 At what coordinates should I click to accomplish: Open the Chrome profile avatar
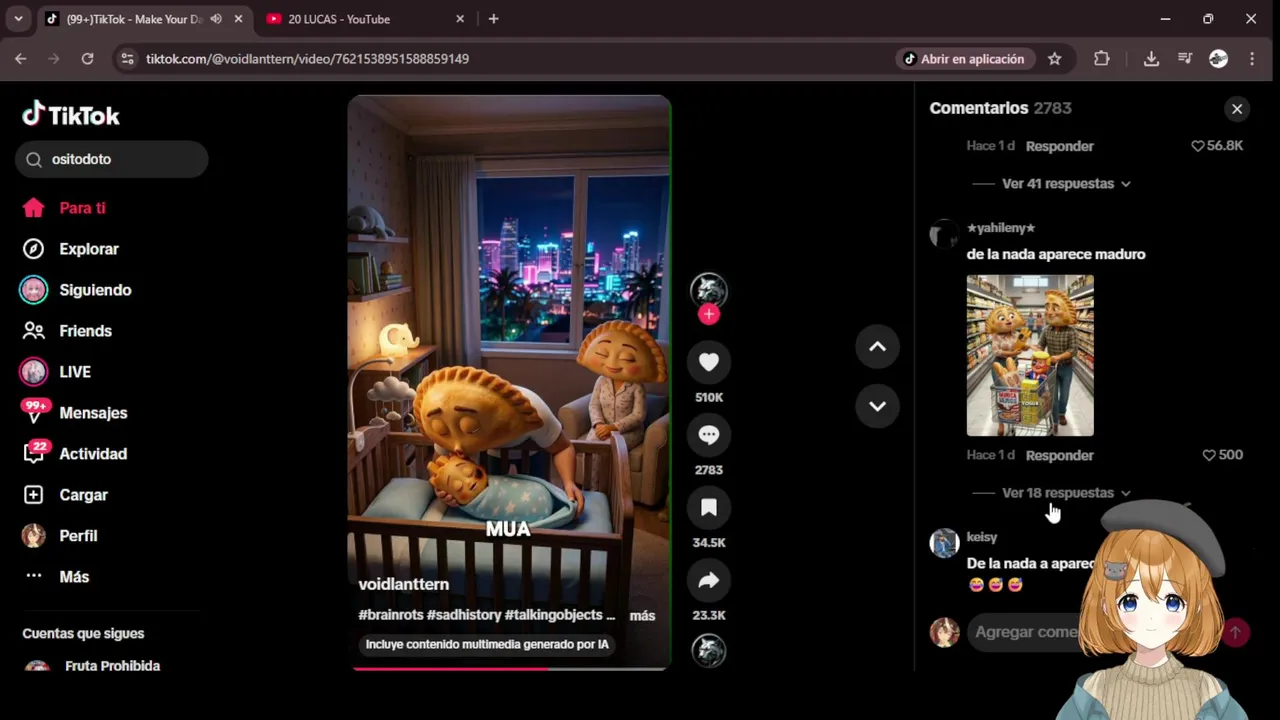coord(1218,59)
